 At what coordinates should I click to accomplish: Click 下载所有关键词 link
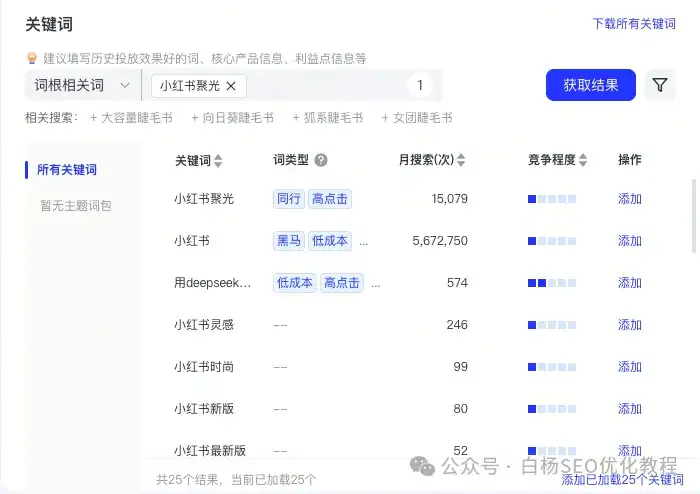point(634,24)
